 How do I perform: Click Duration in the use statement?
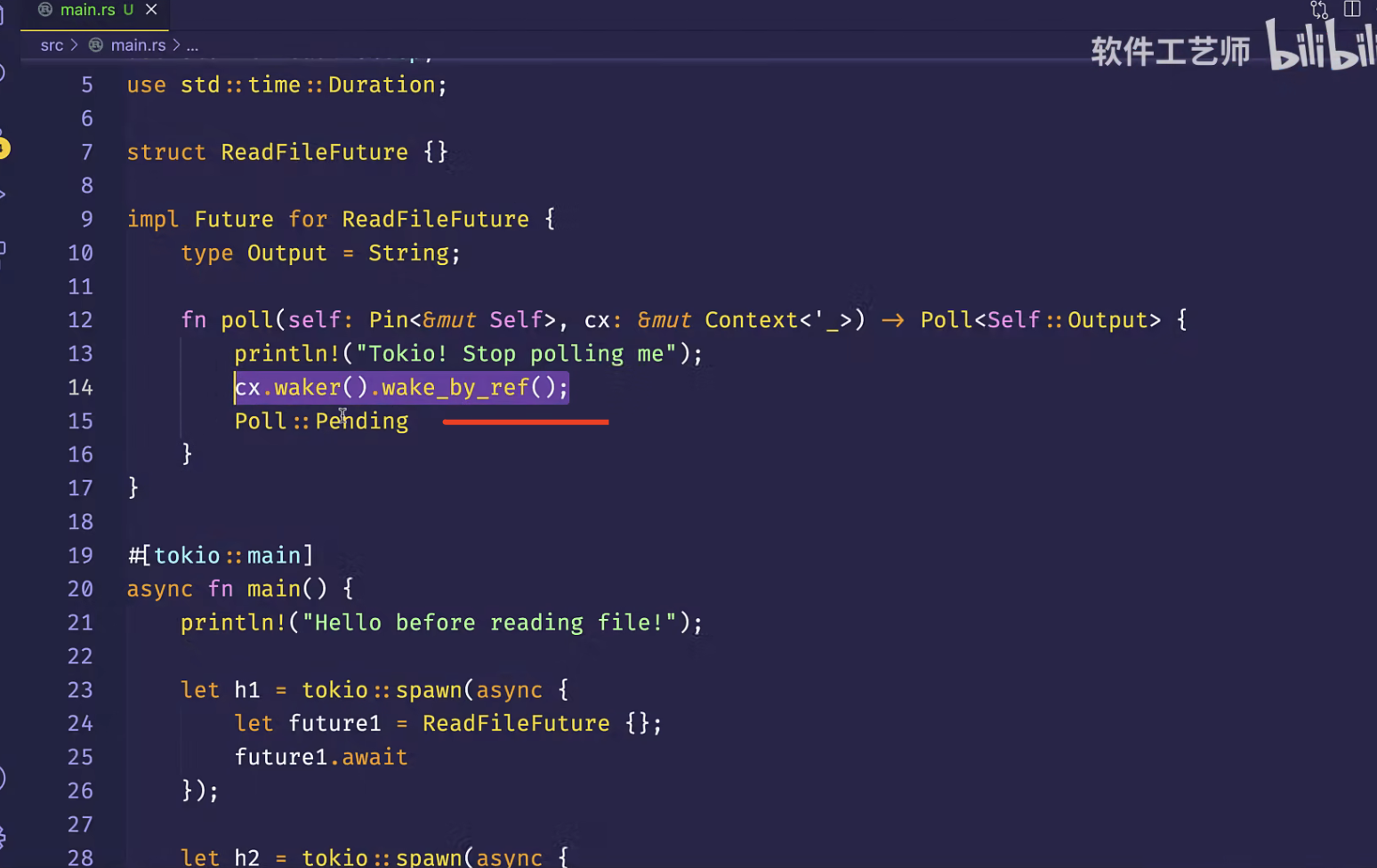pos(382,85)
